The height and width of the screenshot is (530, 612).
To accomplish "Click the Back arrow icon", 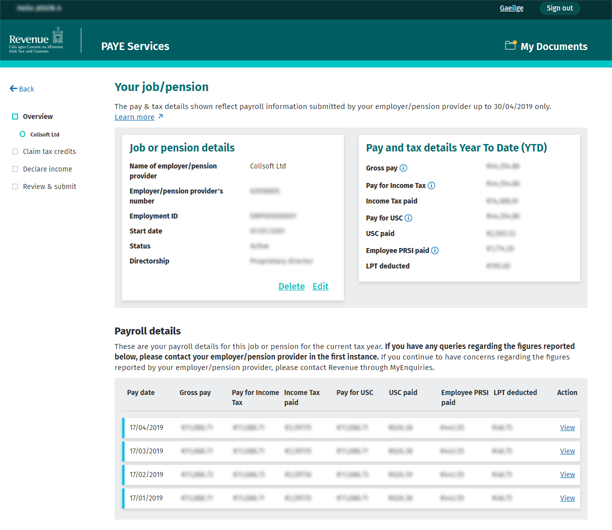I will coord(14,89).
